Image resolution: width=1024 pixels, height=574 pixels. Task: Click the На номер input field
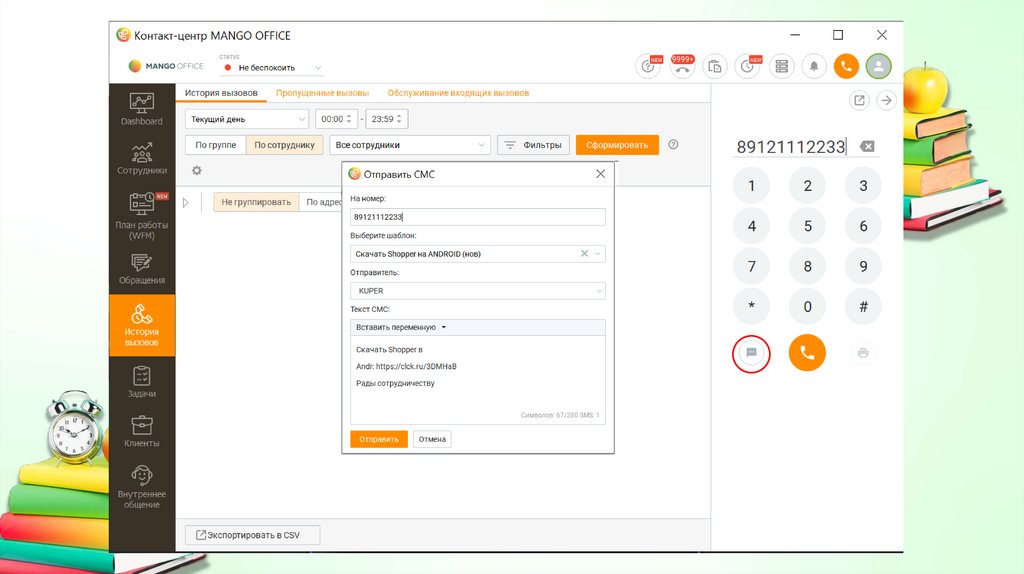coord(477,217)
